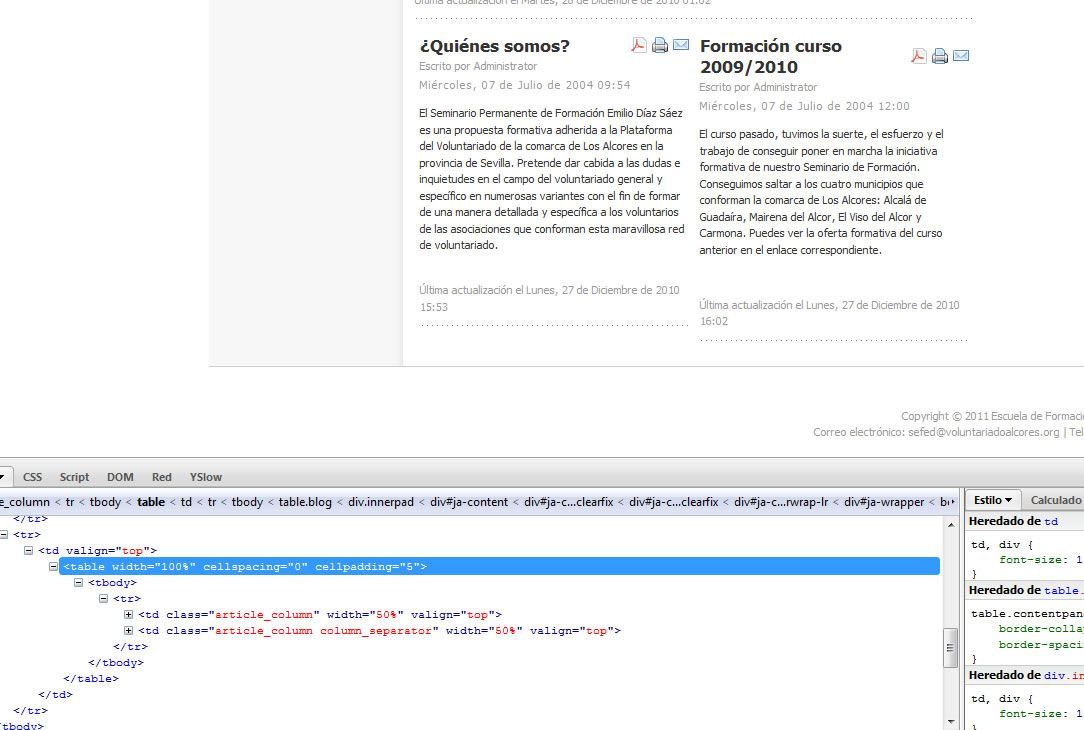Select first tbody in the breadcrumb path
This screenshot has width=1084, height=730.
[105, 502]
